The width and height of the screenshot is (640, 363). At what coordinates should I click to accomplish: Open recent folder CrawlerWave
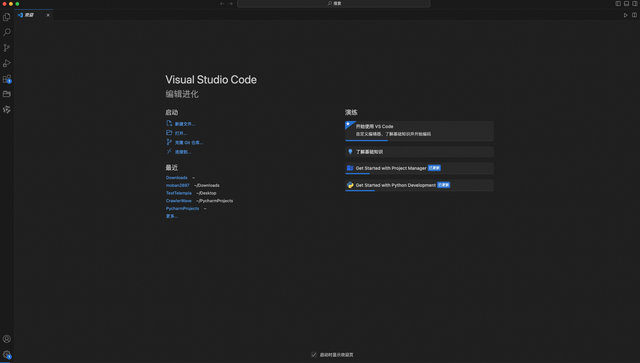(178, 201)
